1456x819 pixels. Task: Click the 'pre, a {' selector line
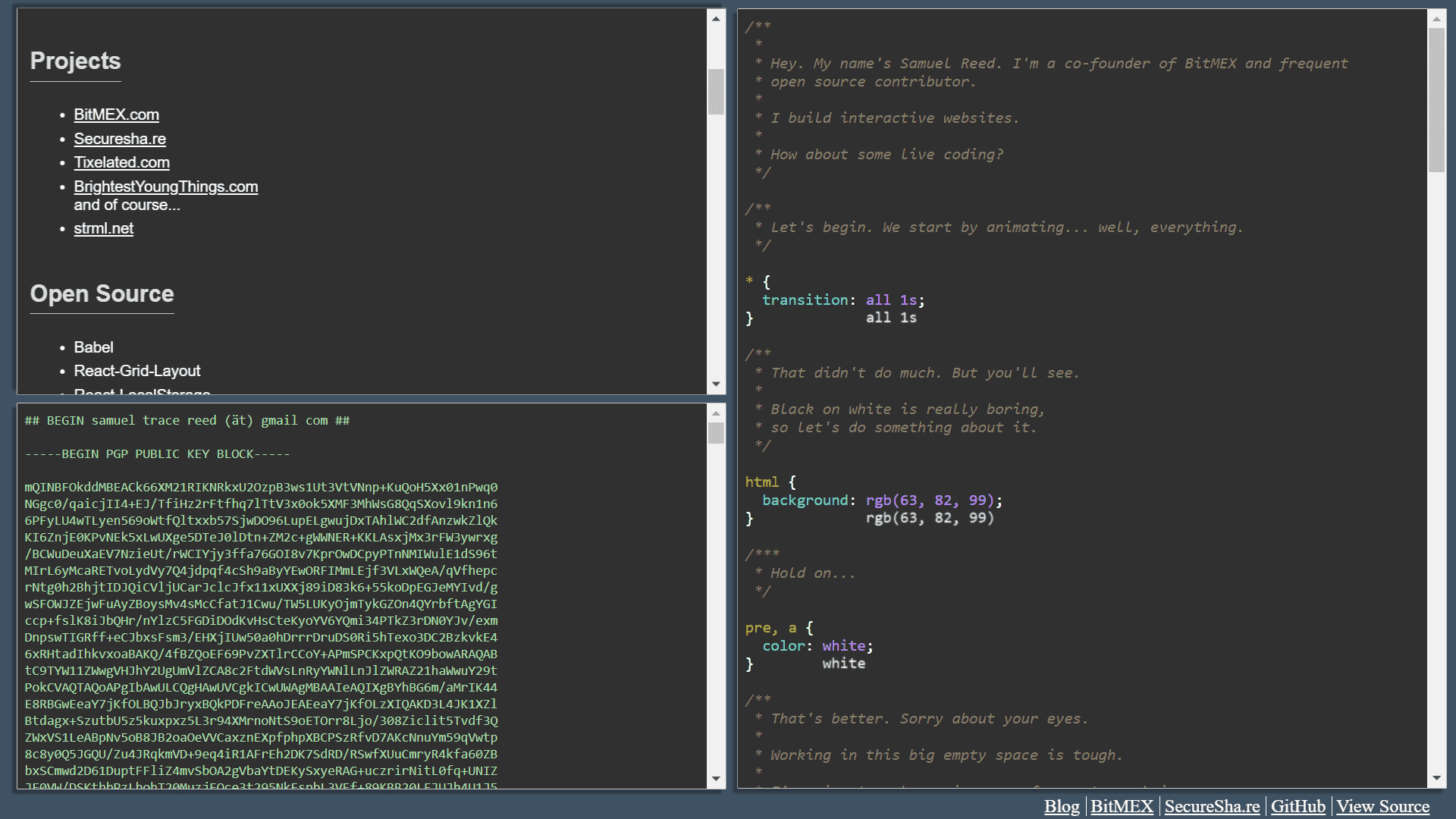tap(779, 628)
